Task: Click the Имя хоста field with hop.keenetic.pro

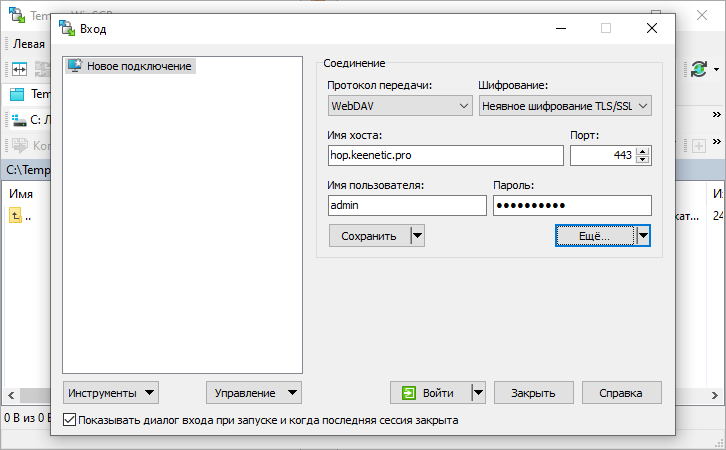Action: [446, 155]
